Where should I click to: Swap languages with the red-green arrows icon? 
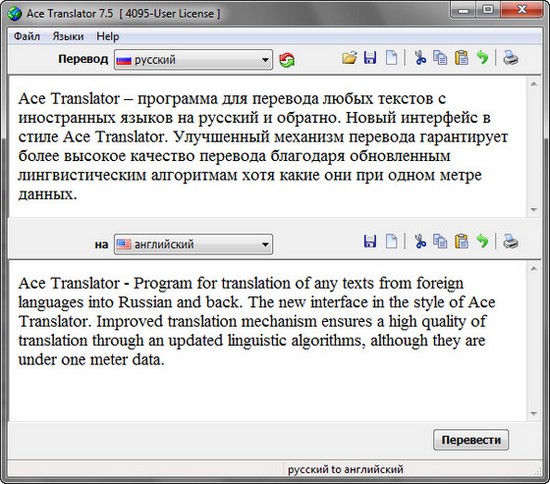click(287, 60)
